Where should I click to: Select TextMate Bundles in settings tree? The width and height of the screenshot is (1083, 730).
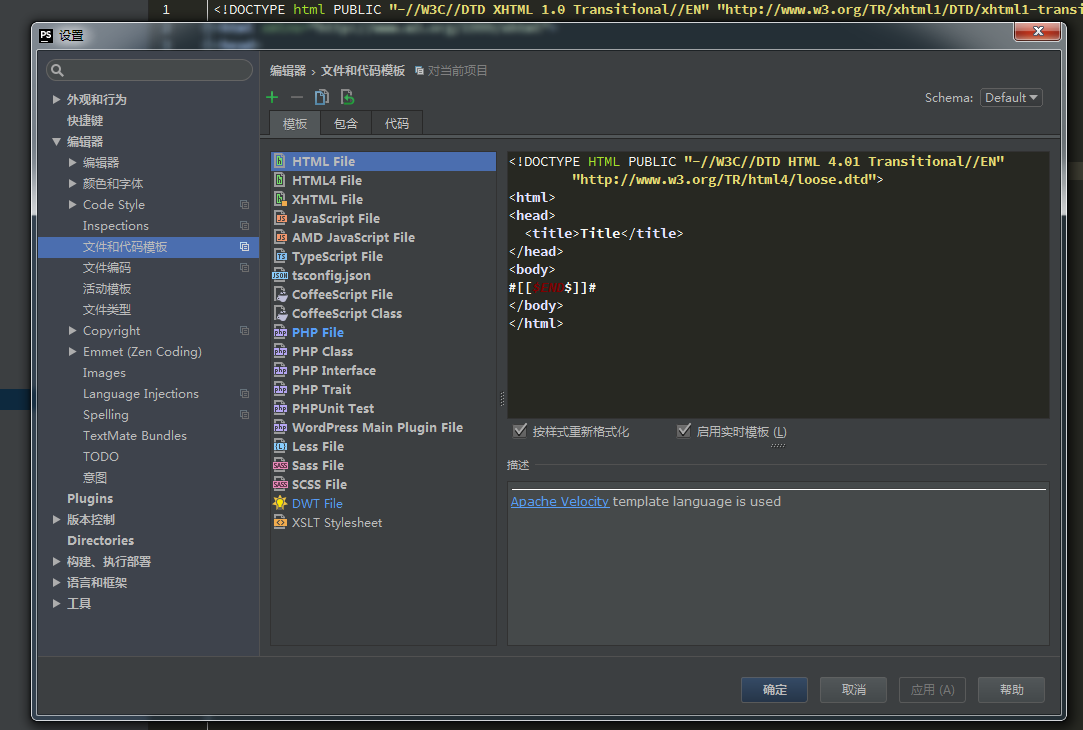coord(135,436)
